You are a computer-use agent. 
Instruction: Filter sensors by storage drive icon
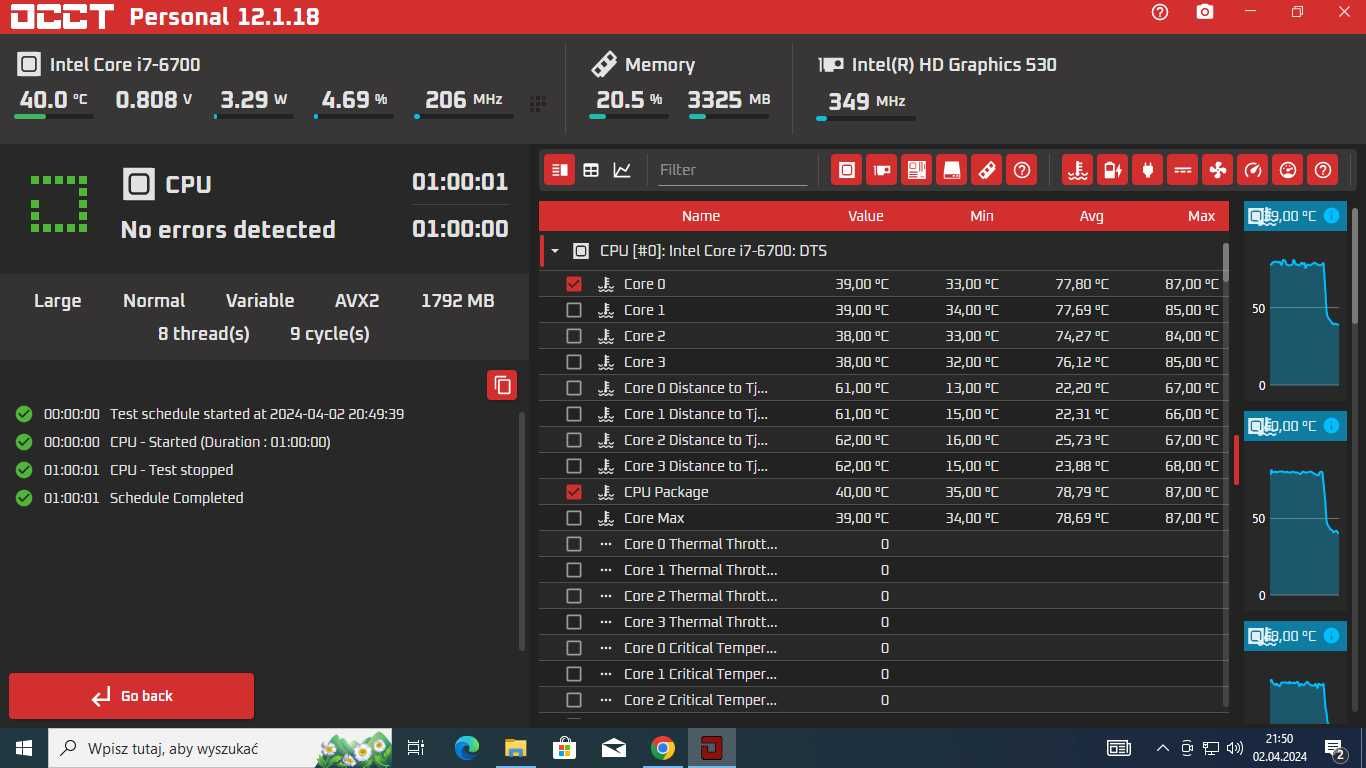coord(951,170)
